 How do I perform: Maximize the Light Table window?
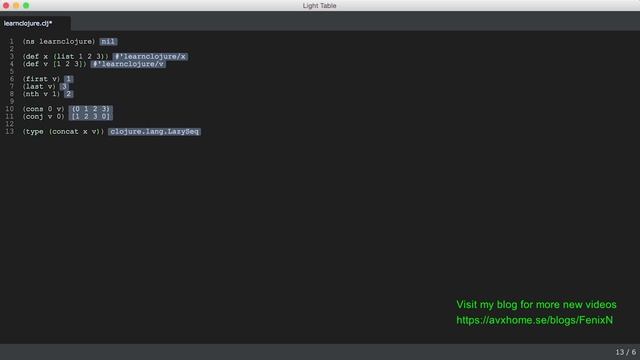[26, 5]
